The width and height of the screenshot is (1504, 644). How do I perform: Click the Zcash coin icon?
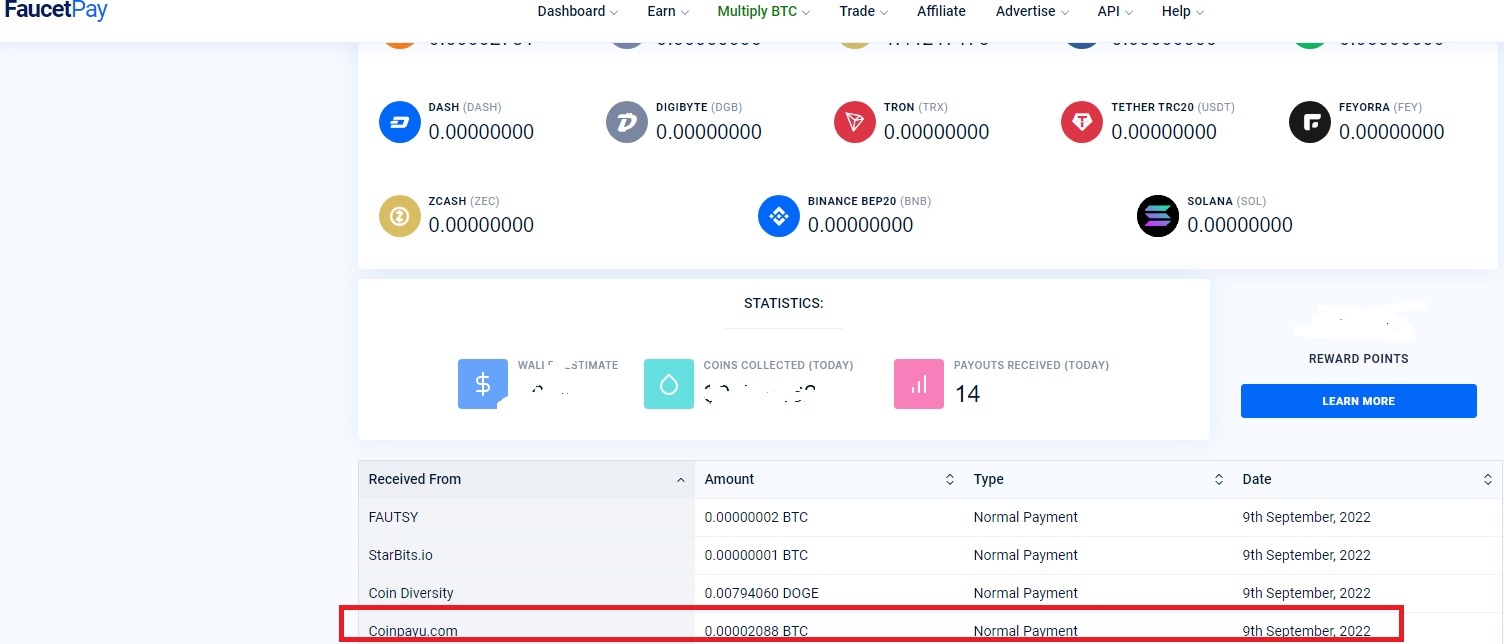click(x=400, y=216)
